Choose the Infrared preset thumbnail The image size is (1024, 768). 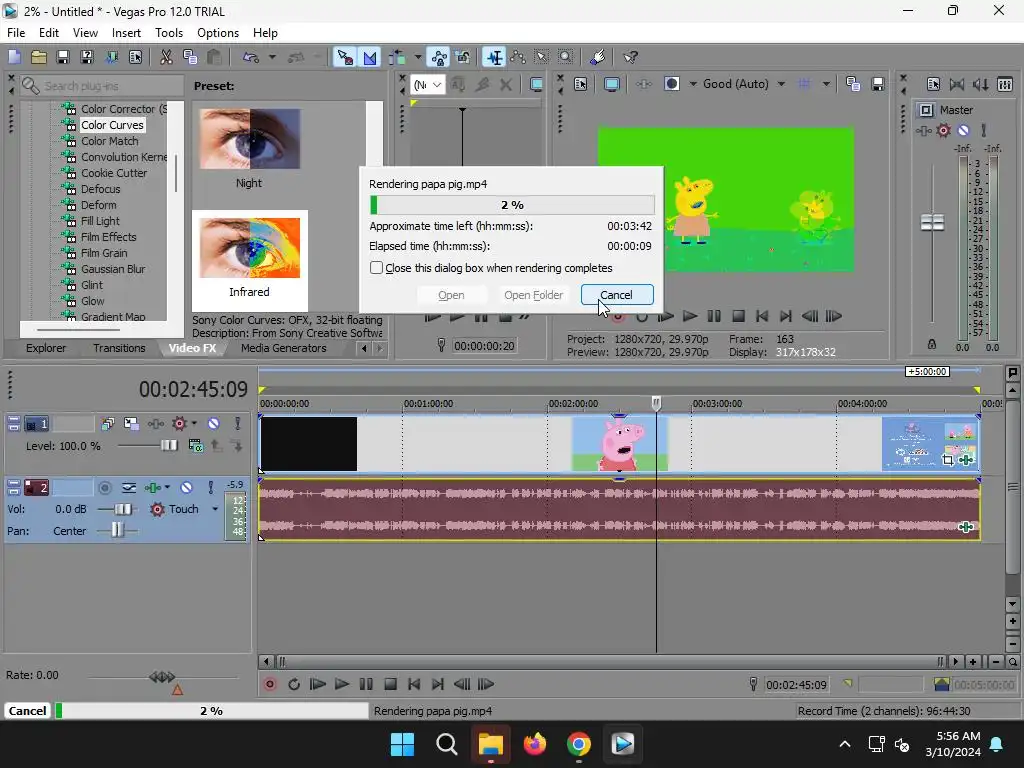pyautogui.click(x=249, y=248)
